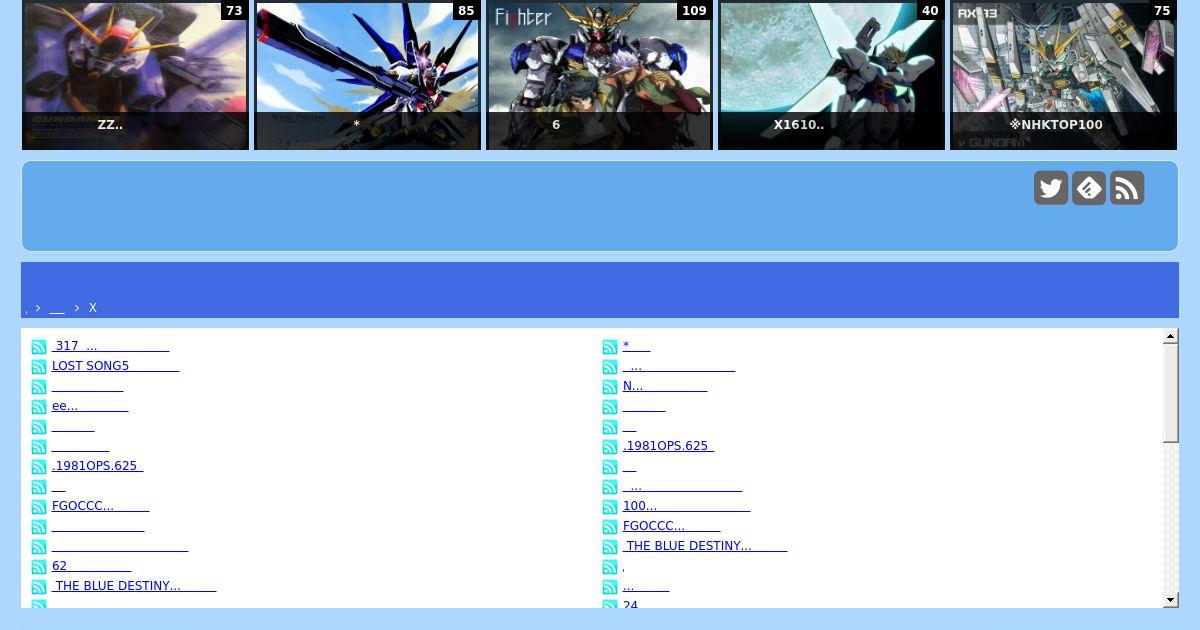Open the 'Fighter' thumbnail with 109 badge
Image resolution: width=1200 pixels, height=630 pixels.
[599, 75]
